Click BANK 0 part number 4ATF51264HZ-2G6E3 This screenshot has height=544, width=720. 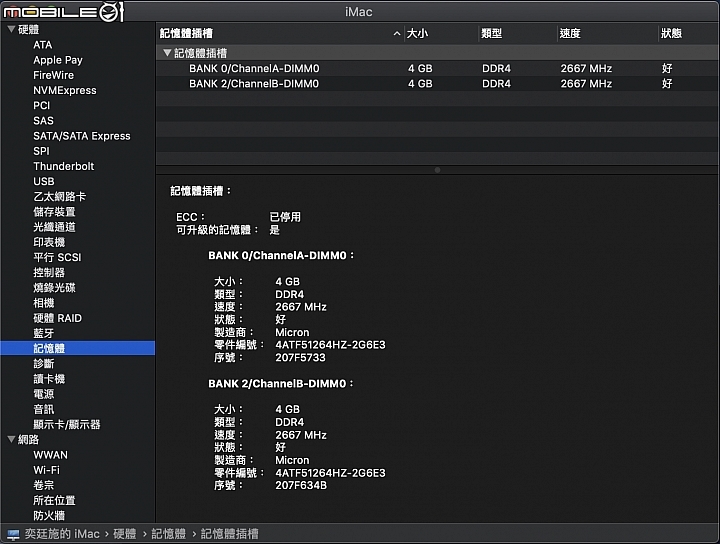(331, 345)
